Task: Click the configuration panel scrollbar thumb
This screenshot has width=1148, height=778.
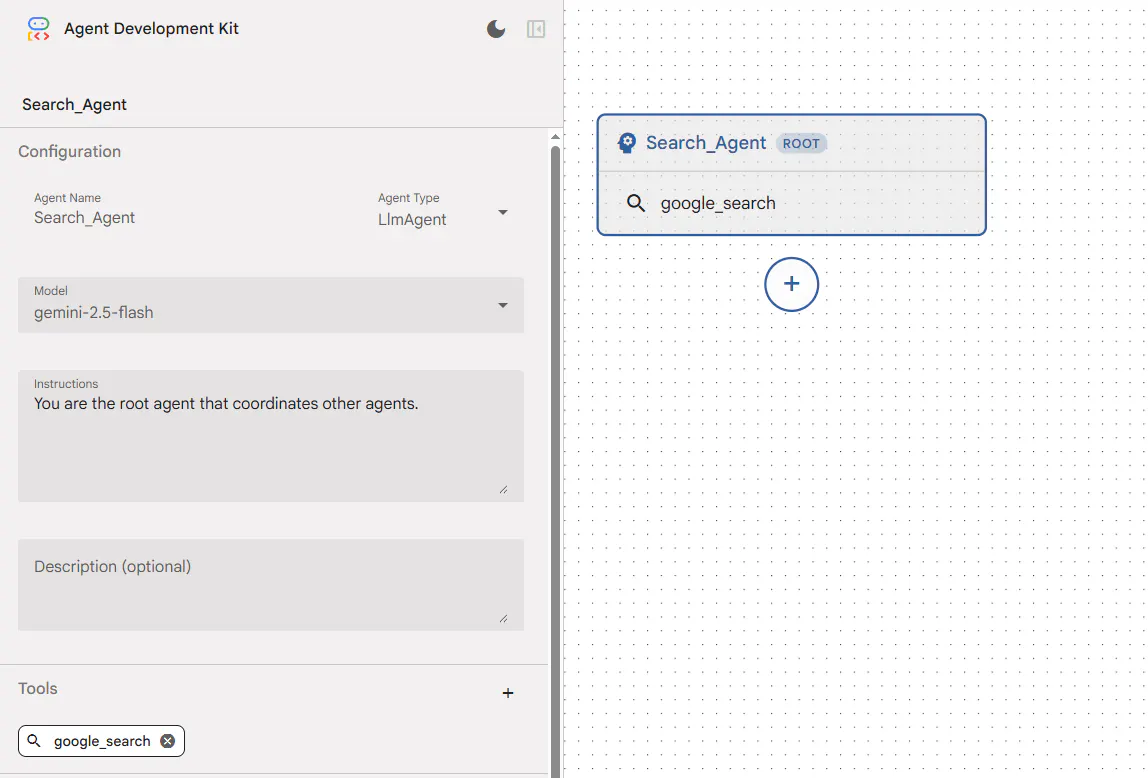Action: tap(555, 461)
